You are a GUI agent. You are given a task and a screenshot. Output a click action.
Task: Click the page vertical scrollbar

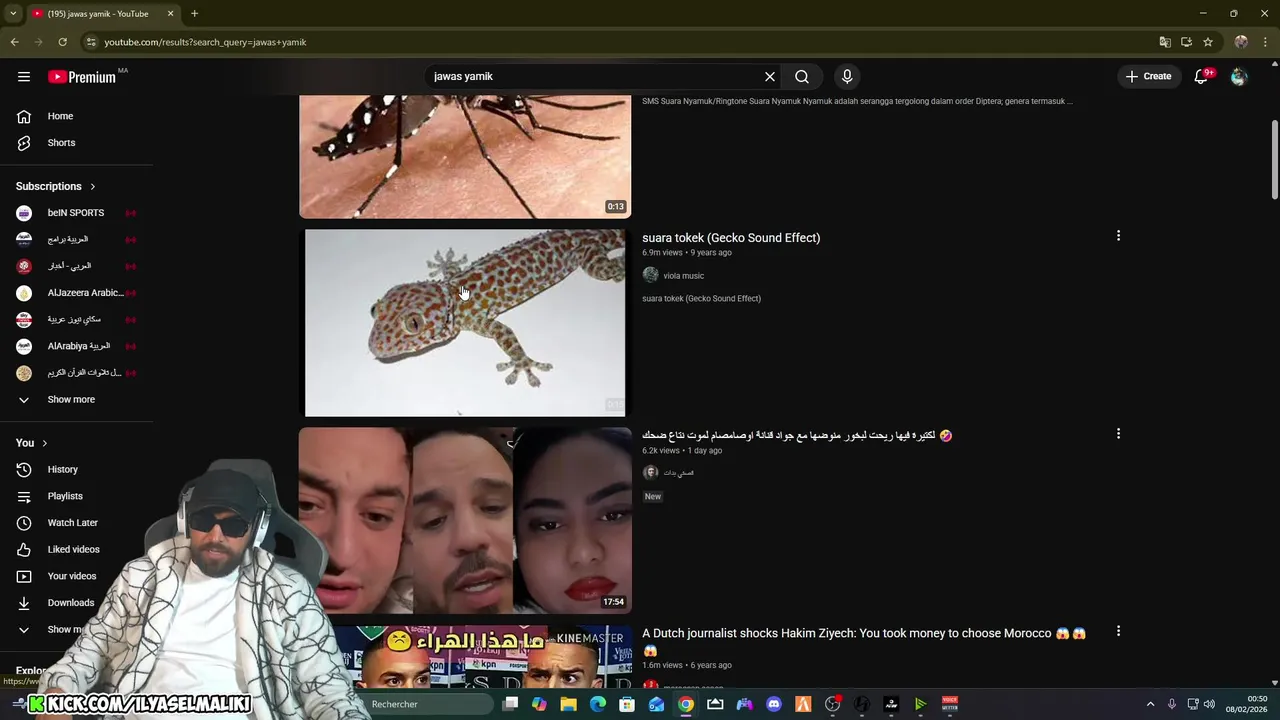tap(1274, 160)
